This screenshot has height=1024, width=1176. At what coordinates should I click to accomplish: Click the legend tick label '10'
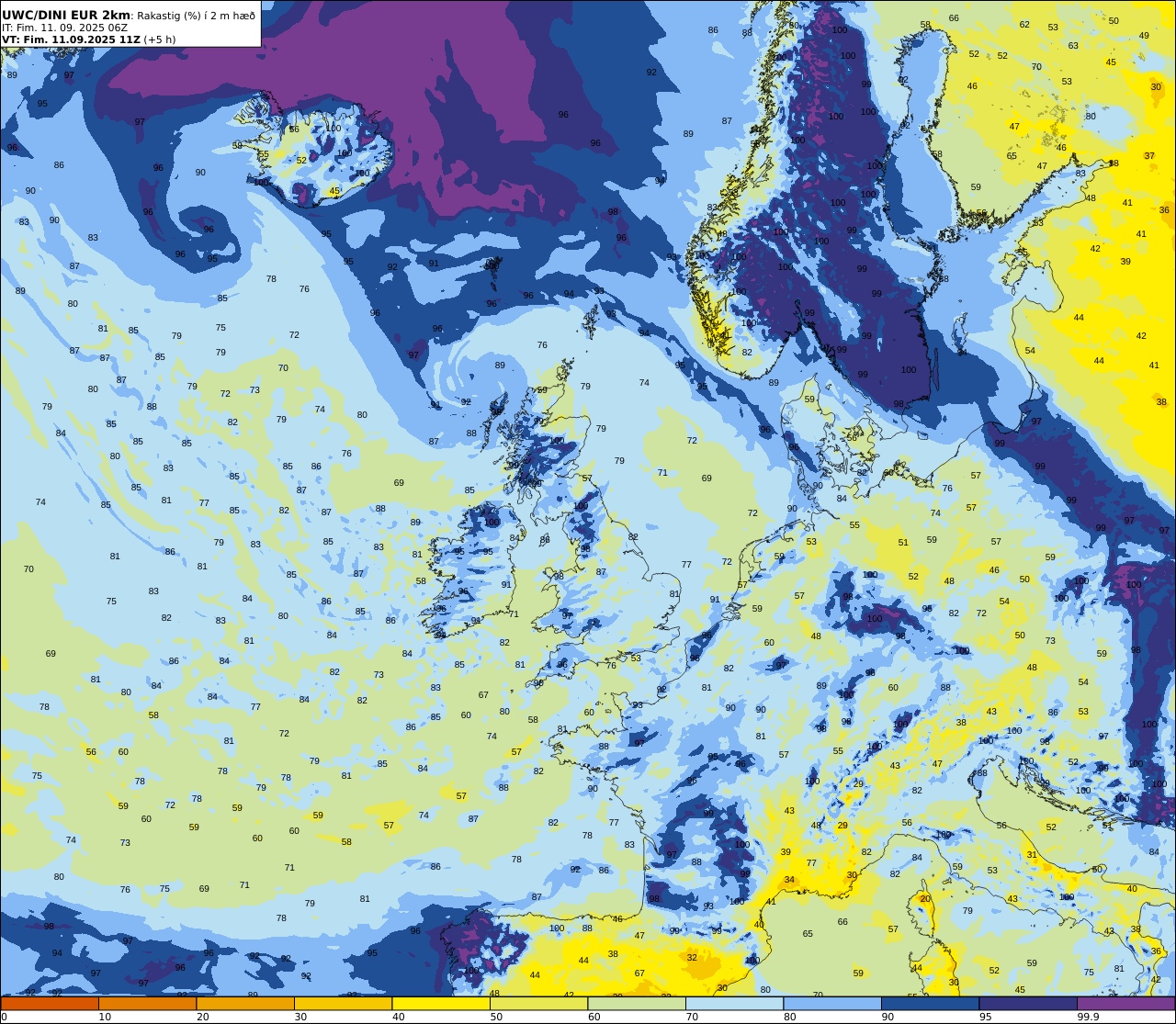click(105, 1017)
